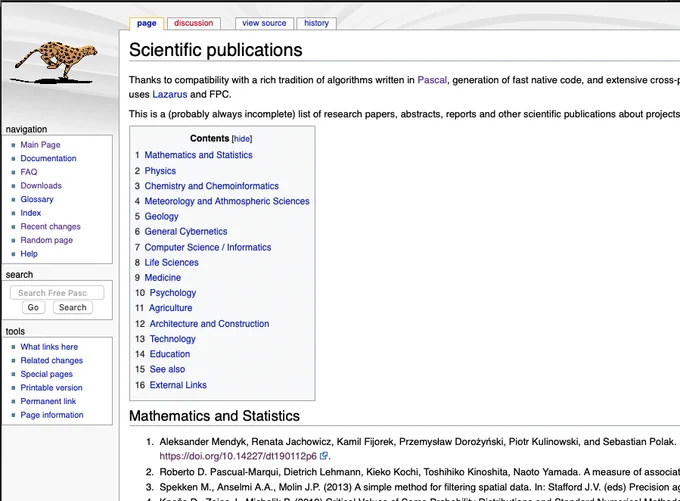This screenshot has height=501, width=680.
Task: Jump to Medicine section
Action: 163,278
